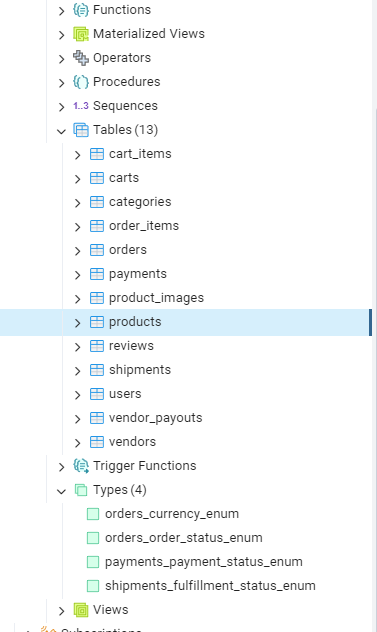This screenshot has height=632, width=377.
Task: Click the Procedures braces icon
Action: (x=81, y=82)
